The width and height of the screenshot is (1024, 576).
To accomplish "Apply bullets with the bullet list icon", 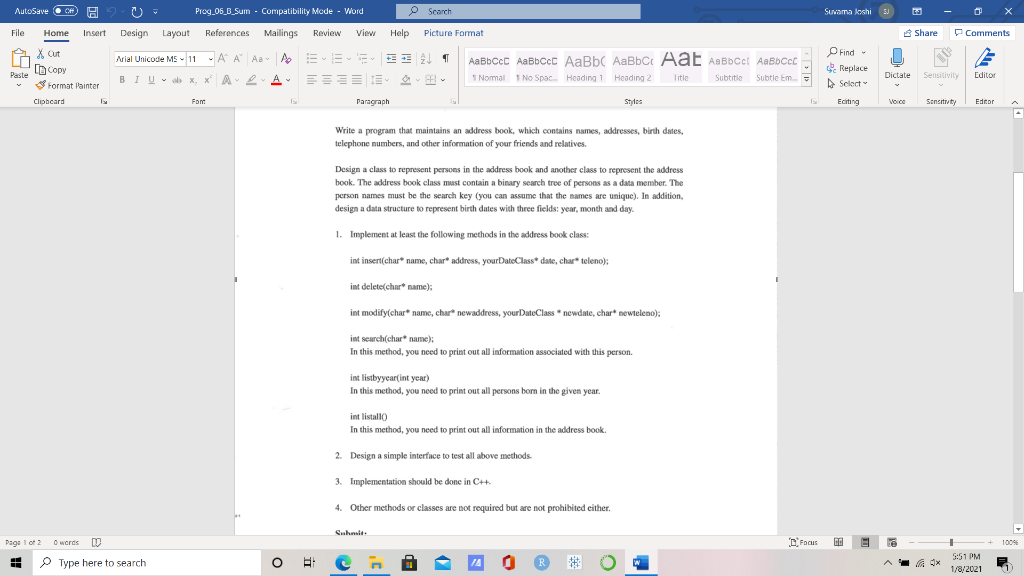I will coord(312,58).
